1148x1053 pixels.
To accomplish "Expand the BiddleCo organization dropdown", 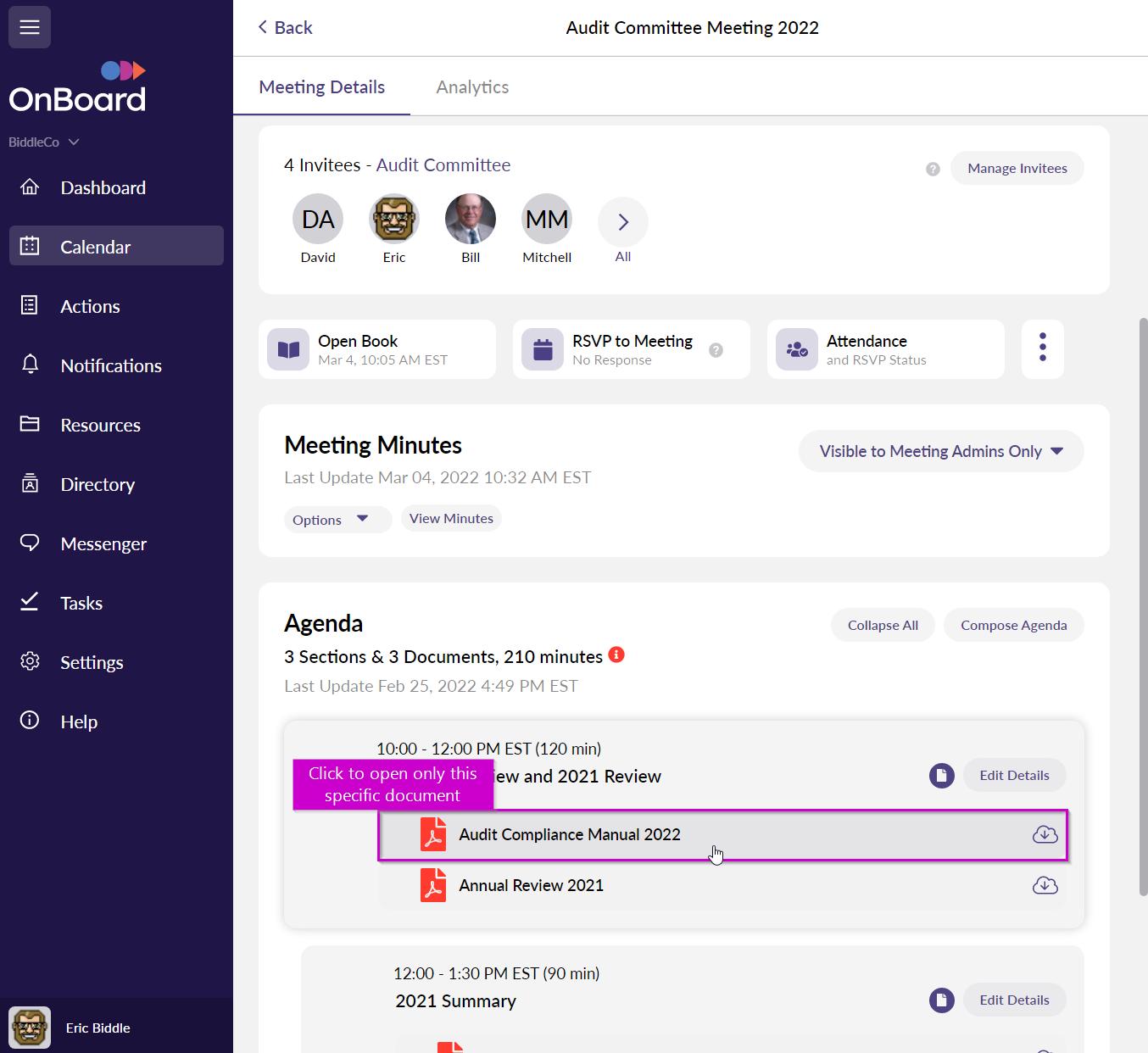I will [44, 142].
